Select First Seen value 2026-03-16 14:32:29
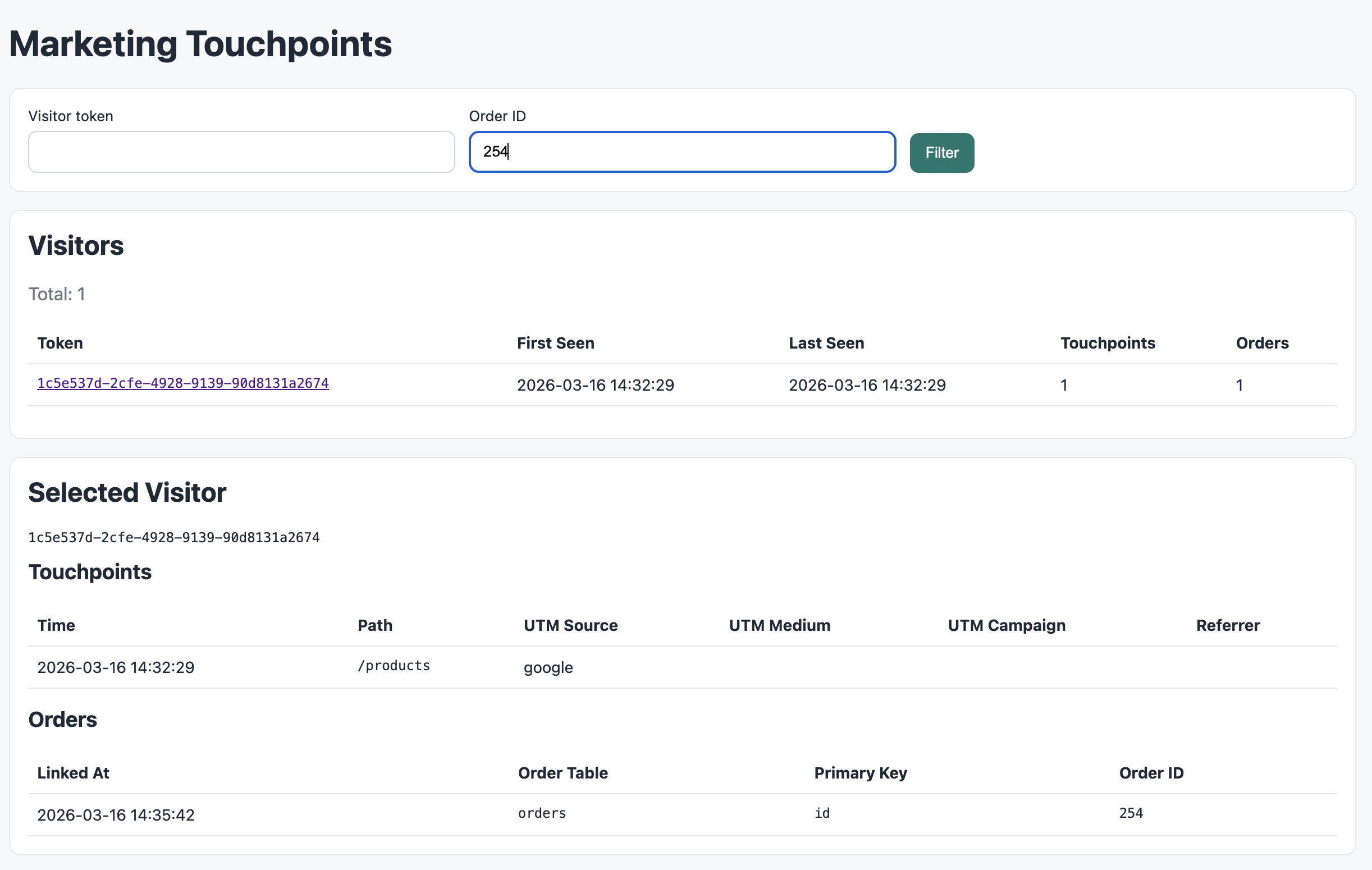 (596, 385)
